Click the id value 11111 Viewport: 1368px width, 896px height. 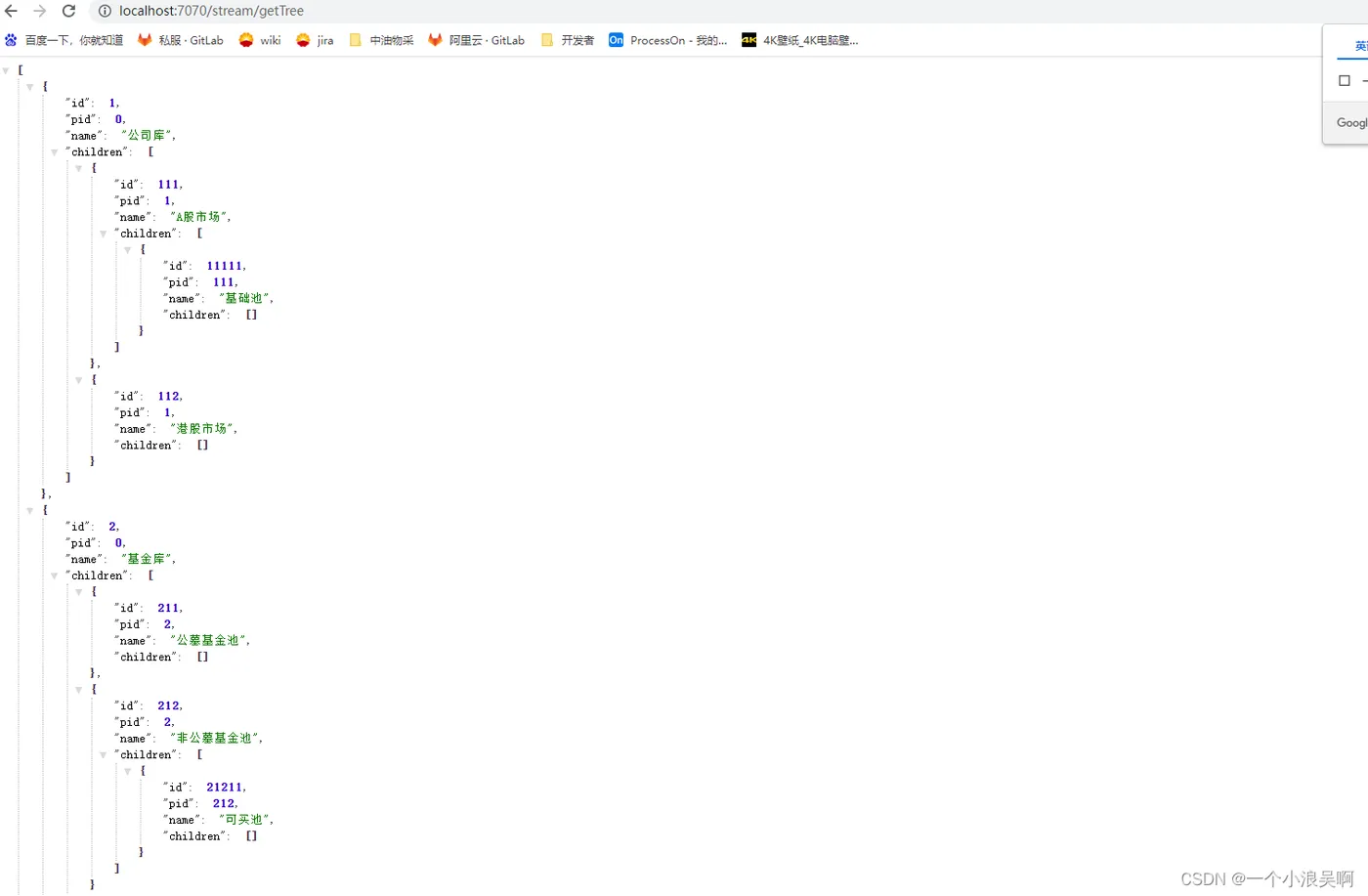pos(224,266)
